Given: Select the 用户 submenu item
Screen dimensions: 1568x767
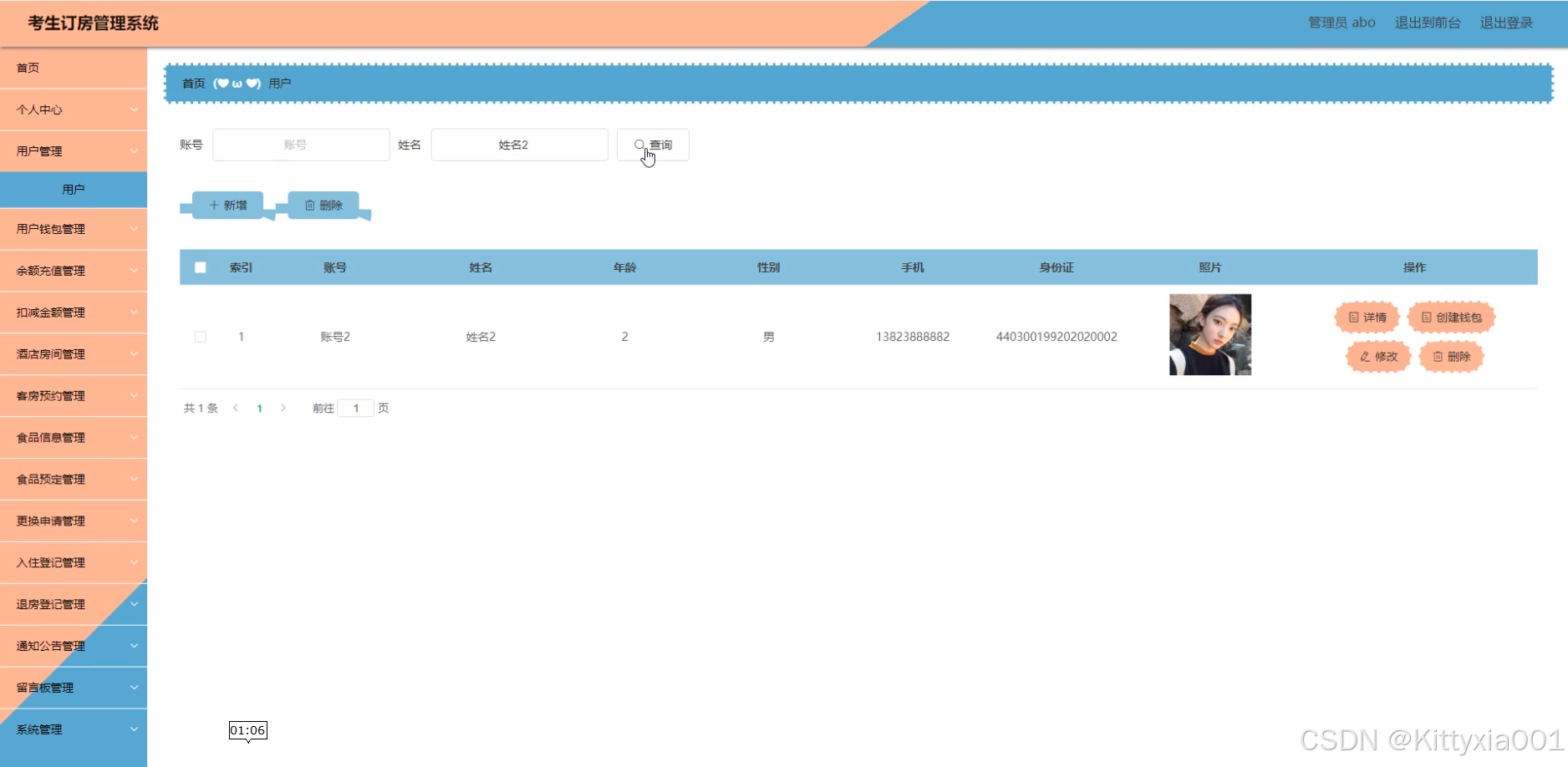Looking at the screenshot, I should pyautogui.click(x=74, y=190).
